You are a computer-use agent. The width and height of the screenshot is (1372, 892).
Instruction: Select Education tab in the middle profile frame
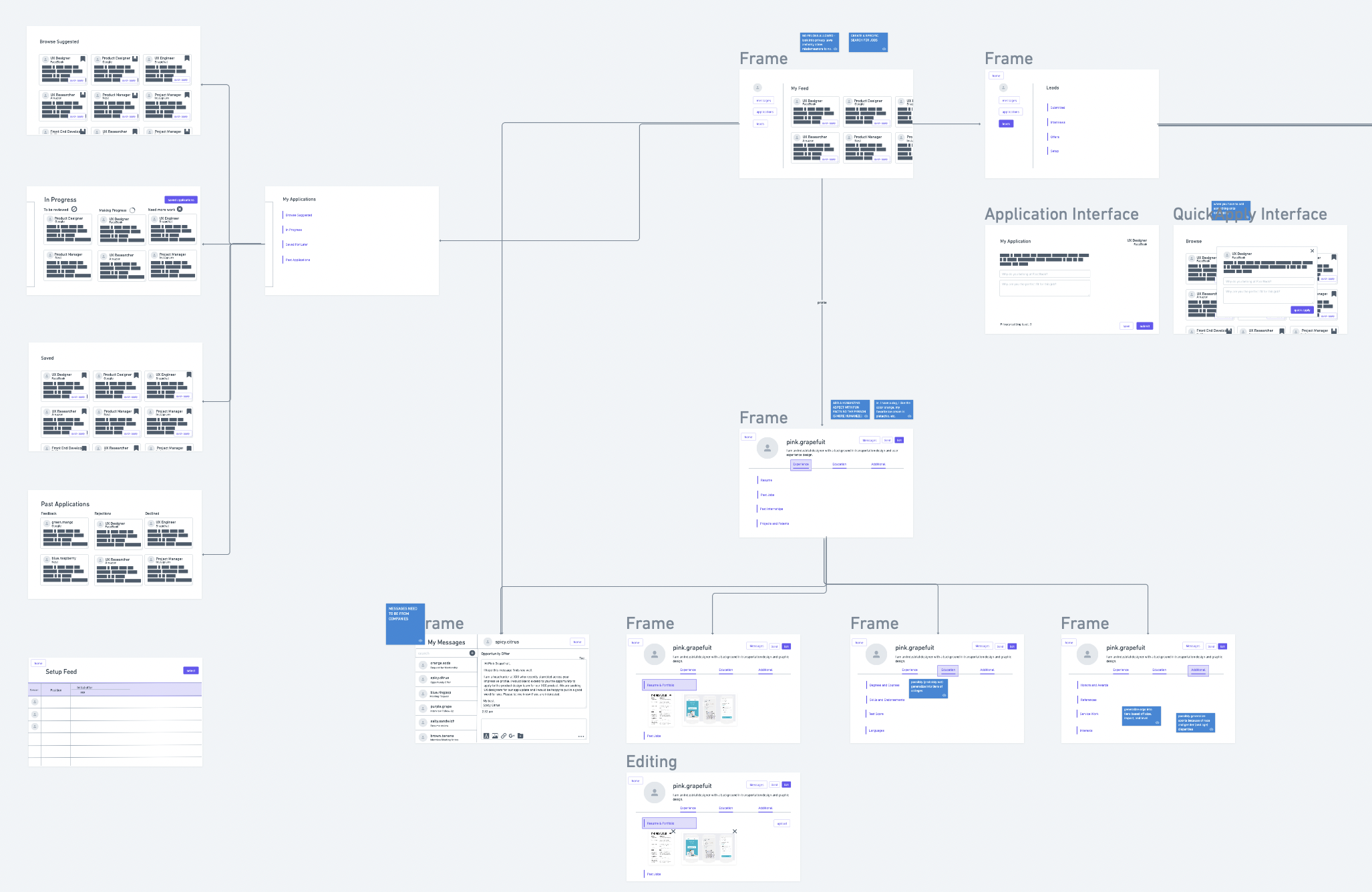[x=948, y=670]
